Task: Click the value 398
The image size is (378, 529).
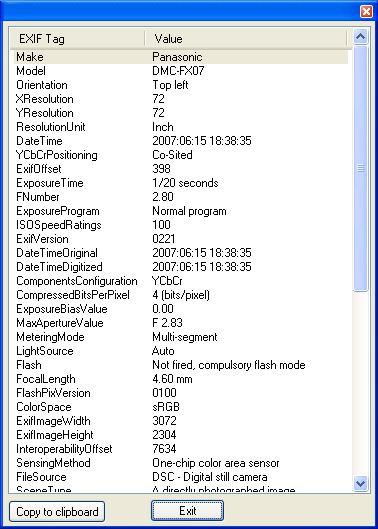Action: (161, 169)
